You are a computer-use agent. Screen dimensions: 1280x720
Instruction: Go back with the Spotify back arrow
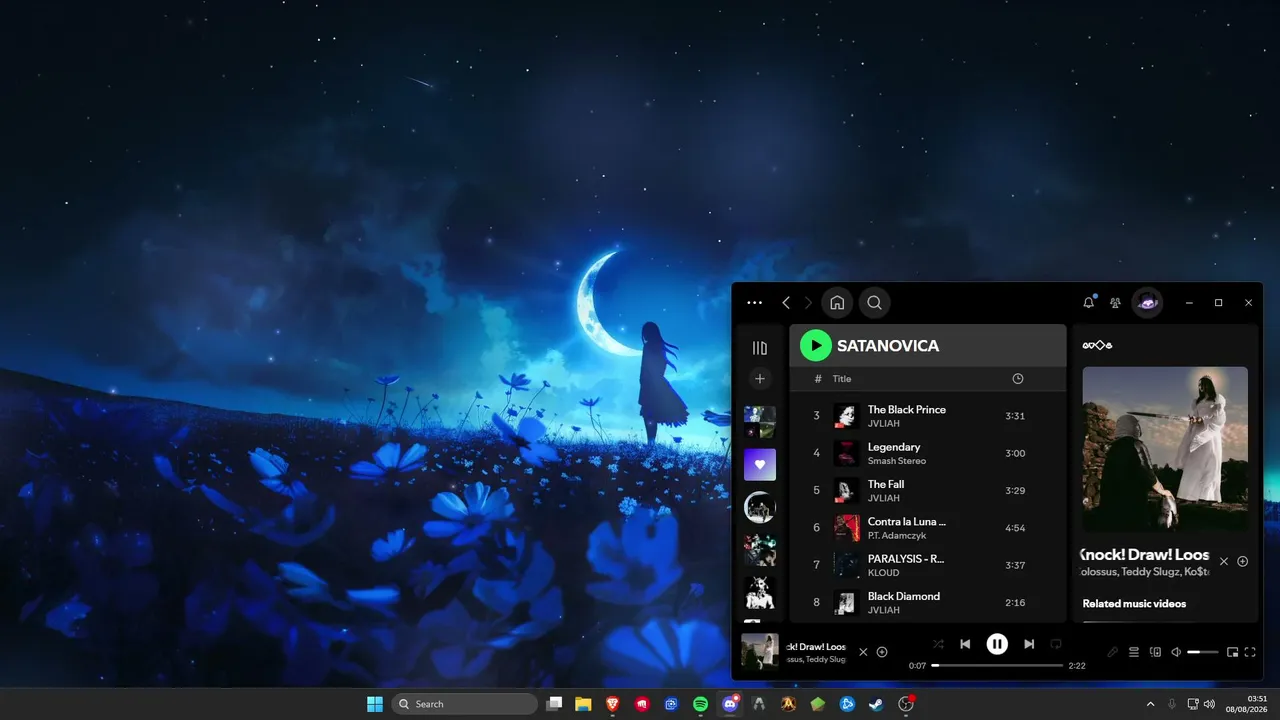(786, 303)
